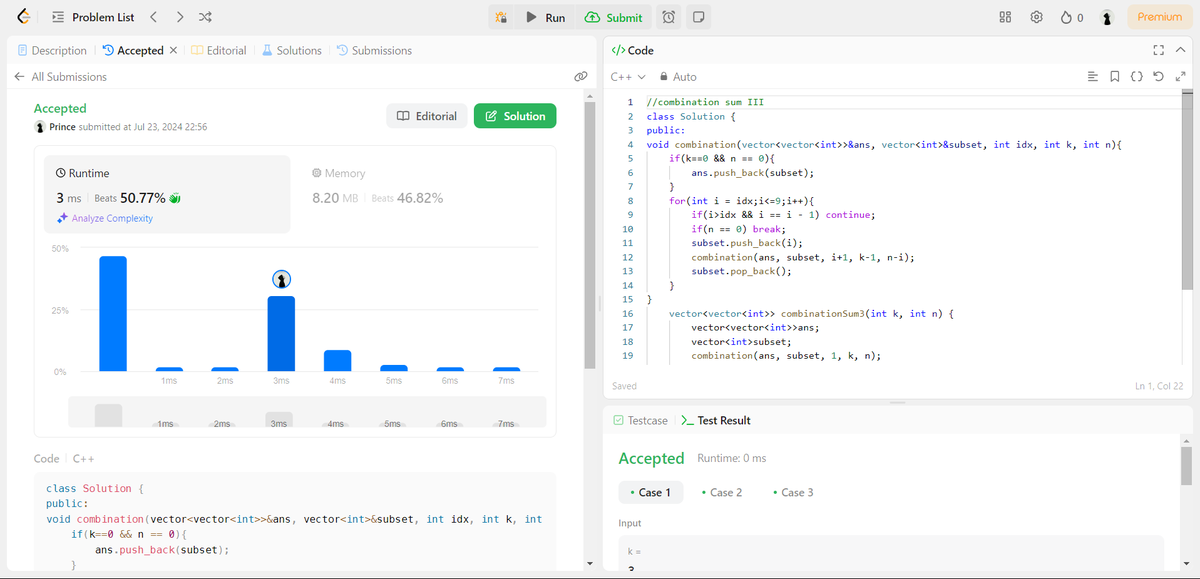This screenshot has height=579, width=1200.
Task: Select Case 1
Action: (x=651, y=492)
